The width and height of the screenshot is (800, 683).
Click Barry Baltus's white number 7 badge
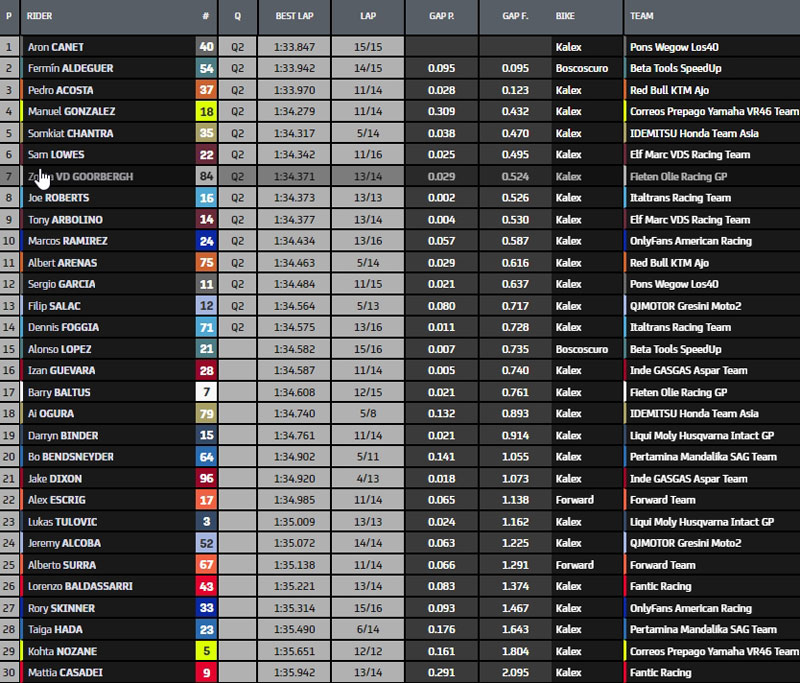coord(206,392)
